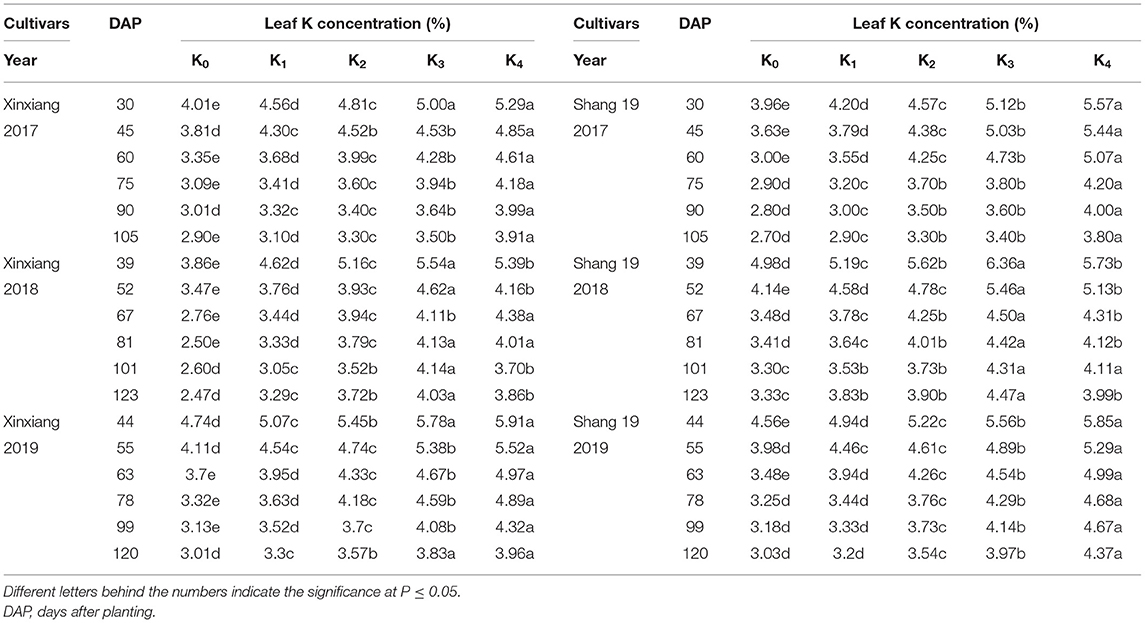Select the Shang 19 2018 row label
The image size is (1145, 623).
click(x=606, y=276)
